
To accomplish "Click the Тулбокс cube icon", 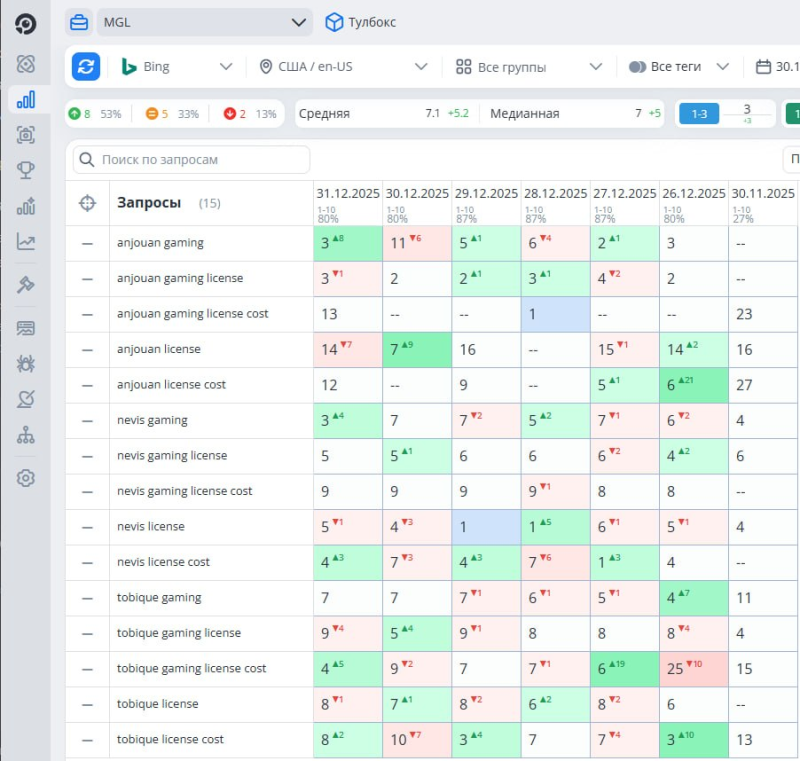I will point(334,22).
